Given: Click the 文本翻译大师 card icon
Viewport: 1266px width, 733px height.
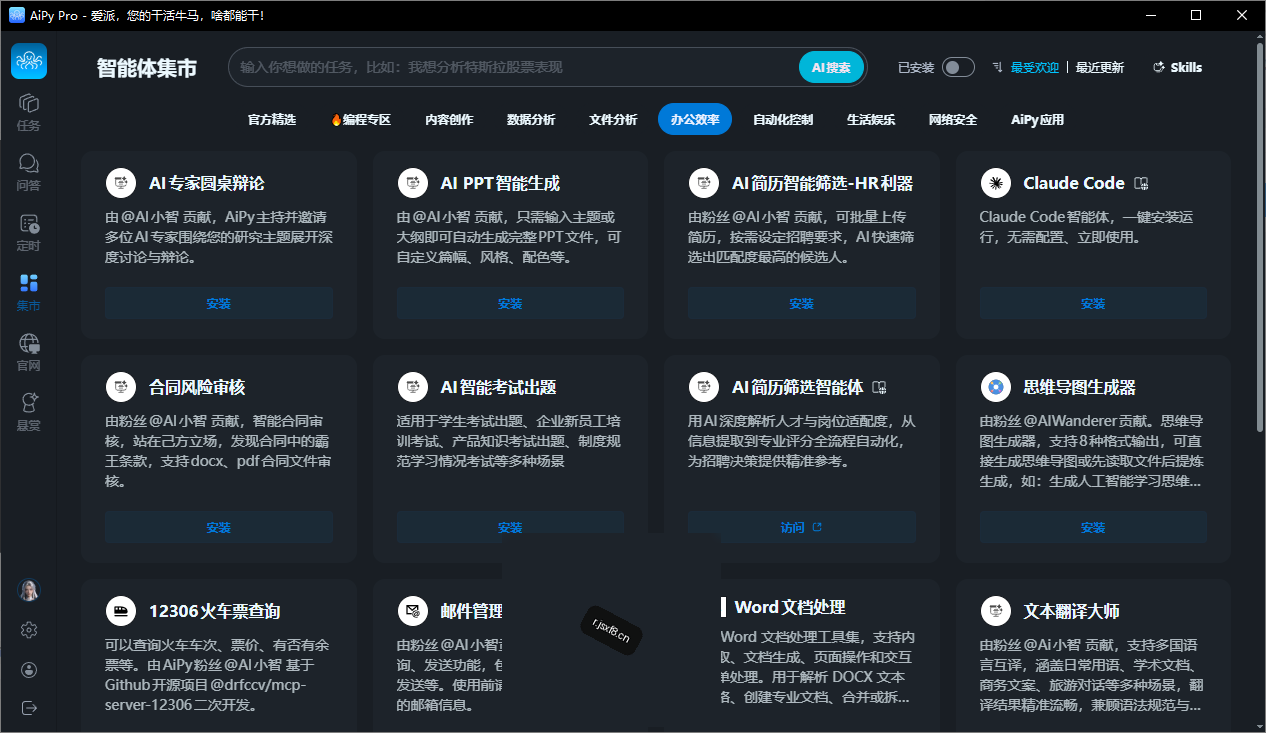Looking at the screenshot, I should 995,611.
